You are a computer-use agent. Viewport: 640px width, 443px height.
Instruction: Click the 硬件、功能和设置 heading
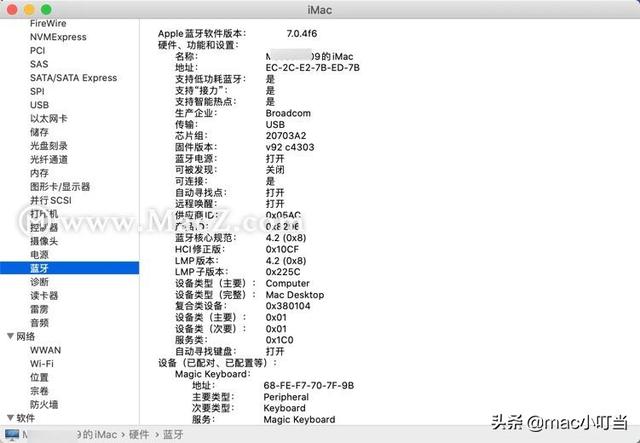(x=198, y=45)
